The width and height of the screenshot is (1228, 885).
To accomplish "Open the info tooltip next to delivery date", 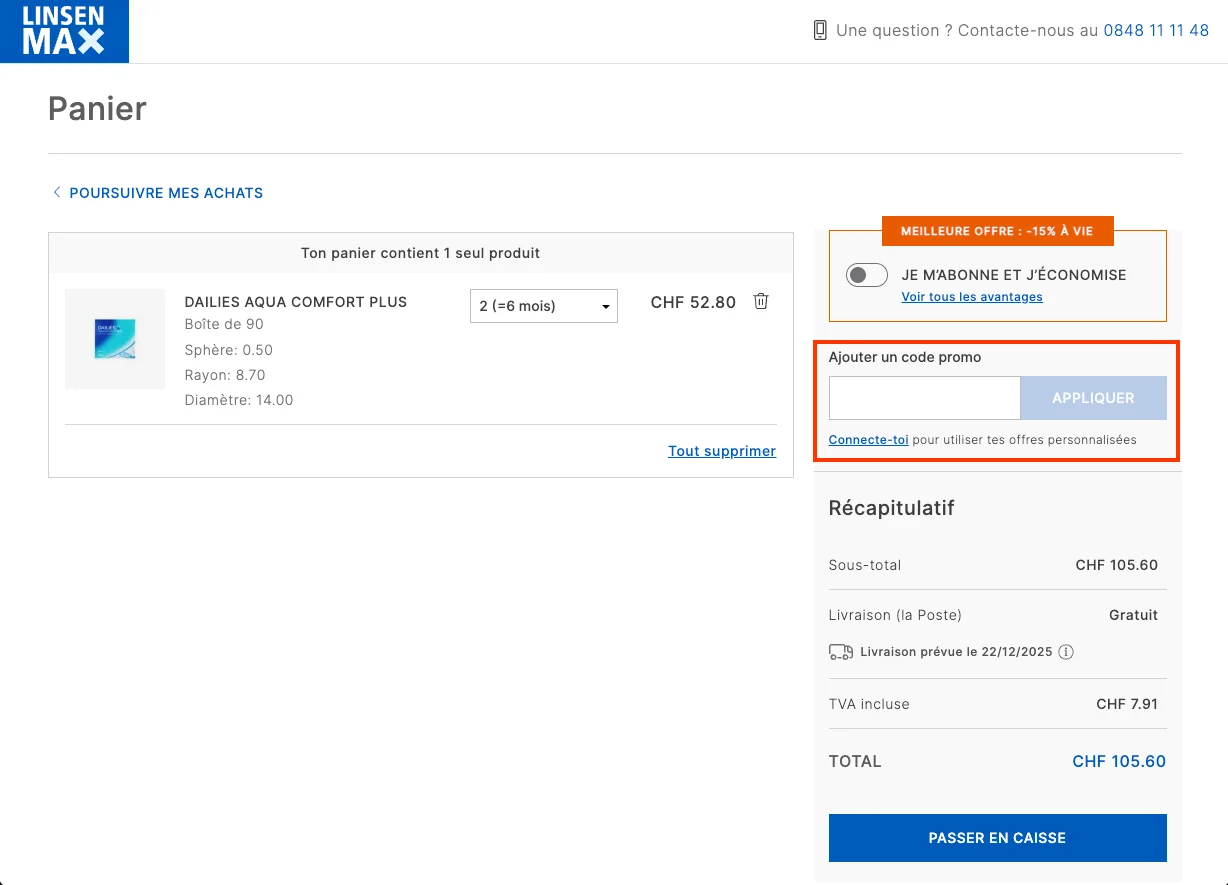I will tap(1066, 652).
